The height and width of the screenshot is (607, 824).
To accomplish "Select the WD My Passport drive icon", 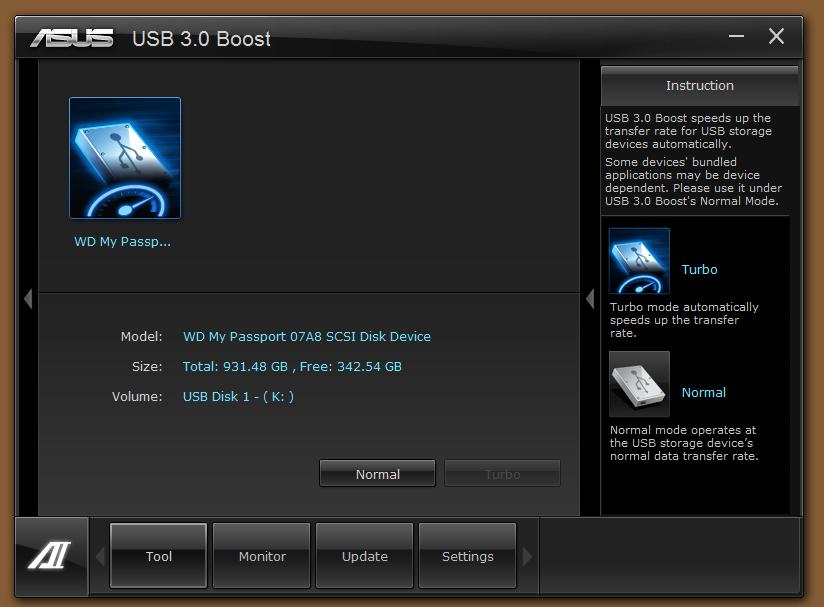I will pos(125,158).
